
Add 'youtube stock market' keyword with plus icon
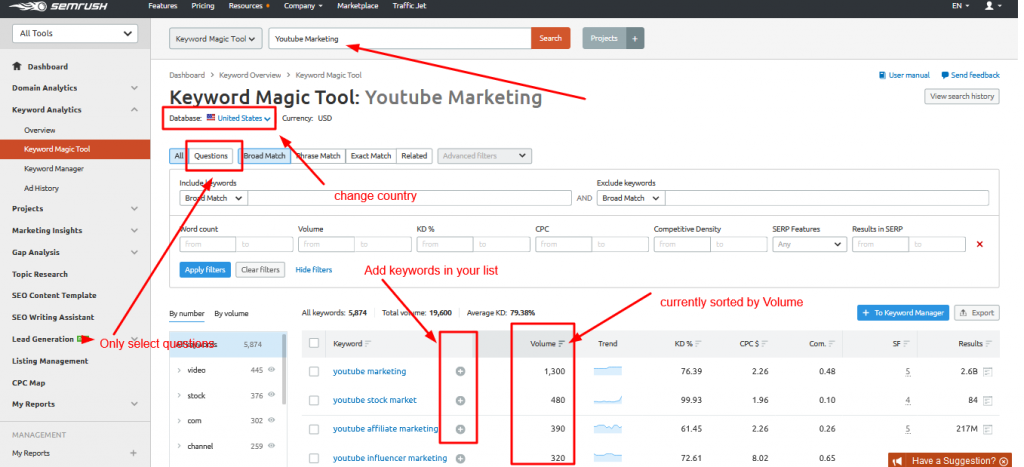click(460, 400)
